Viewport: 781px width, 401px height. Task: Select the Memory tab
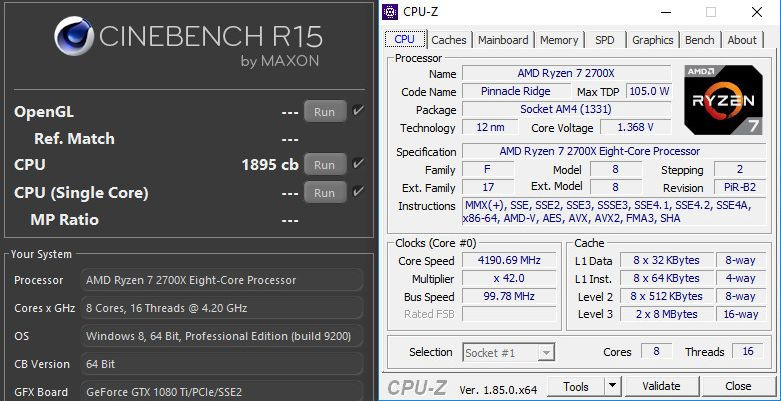point(559,40)
